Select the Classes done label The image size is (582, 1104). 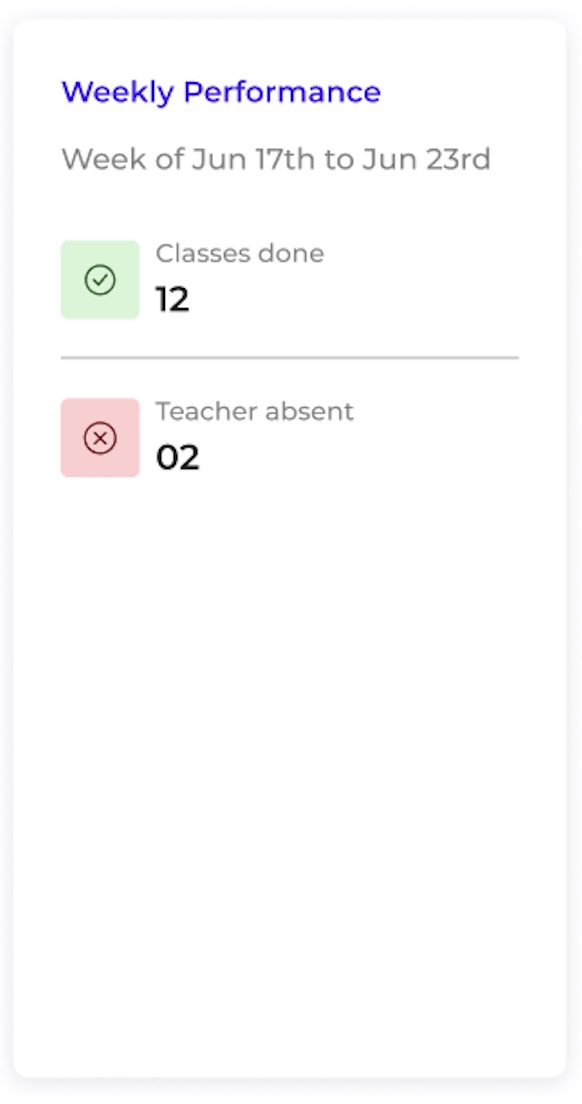tap(240, 253)
